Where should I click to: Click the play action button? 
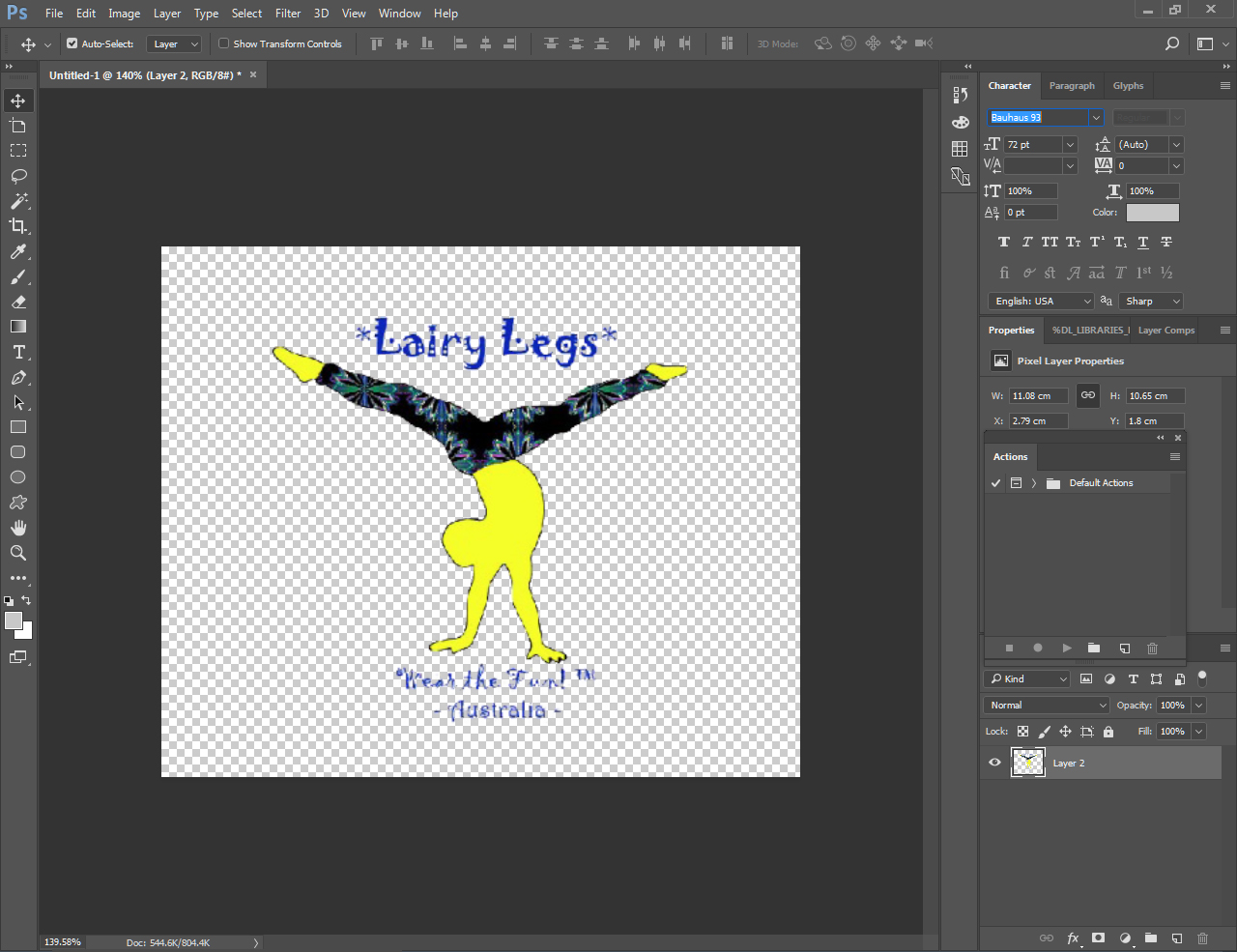pyautogui.click(x=1067, y=649)
